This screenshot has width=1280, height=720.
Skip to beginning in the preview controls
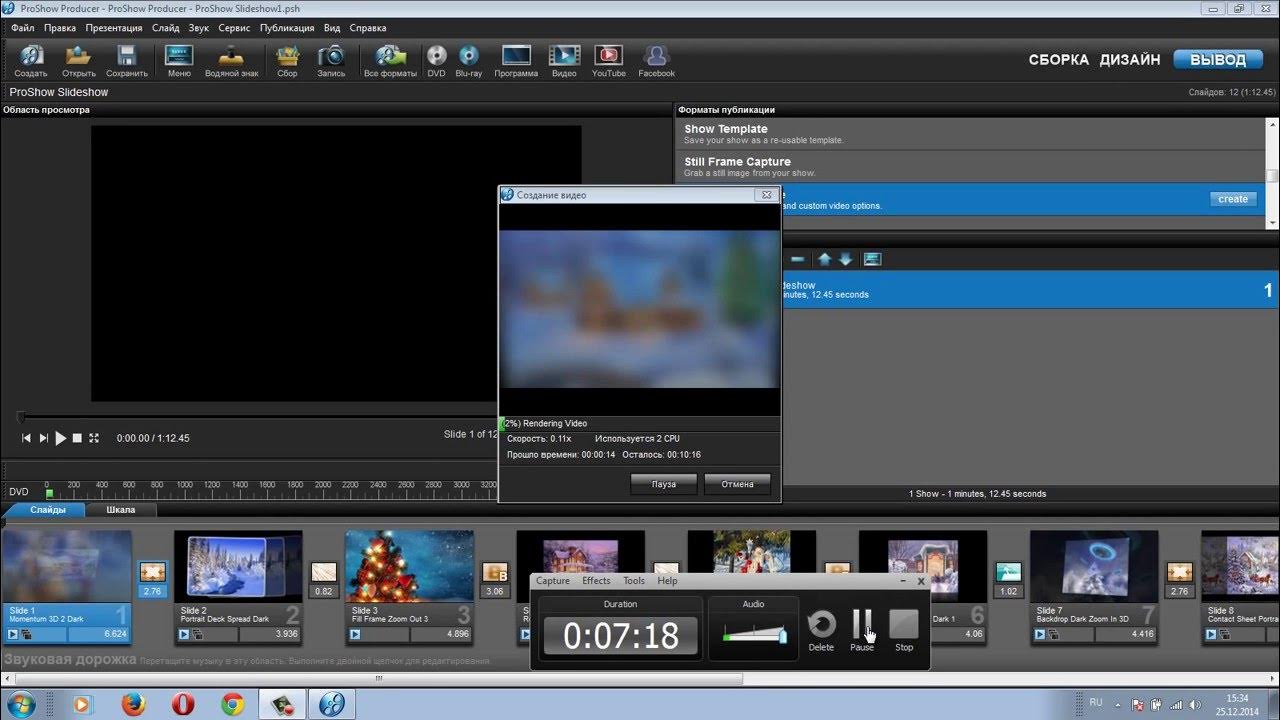point(27,438)
